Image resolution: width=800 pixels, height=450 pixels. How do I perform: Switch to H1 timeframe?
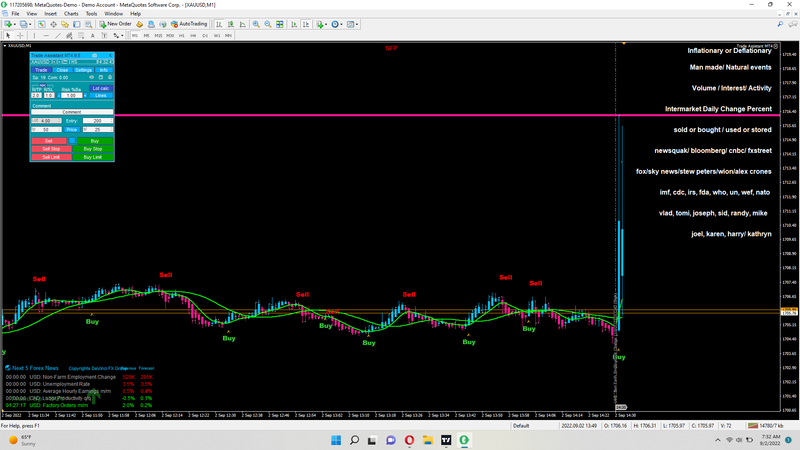coord(182,36)
